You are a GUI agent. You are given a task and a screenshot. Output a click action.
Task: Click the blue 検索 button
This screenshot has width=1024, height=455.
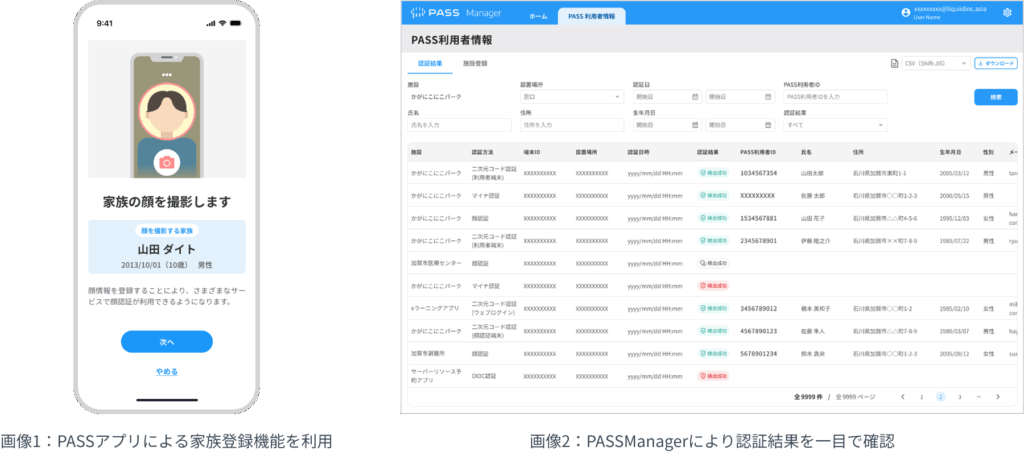pos(995,97)
